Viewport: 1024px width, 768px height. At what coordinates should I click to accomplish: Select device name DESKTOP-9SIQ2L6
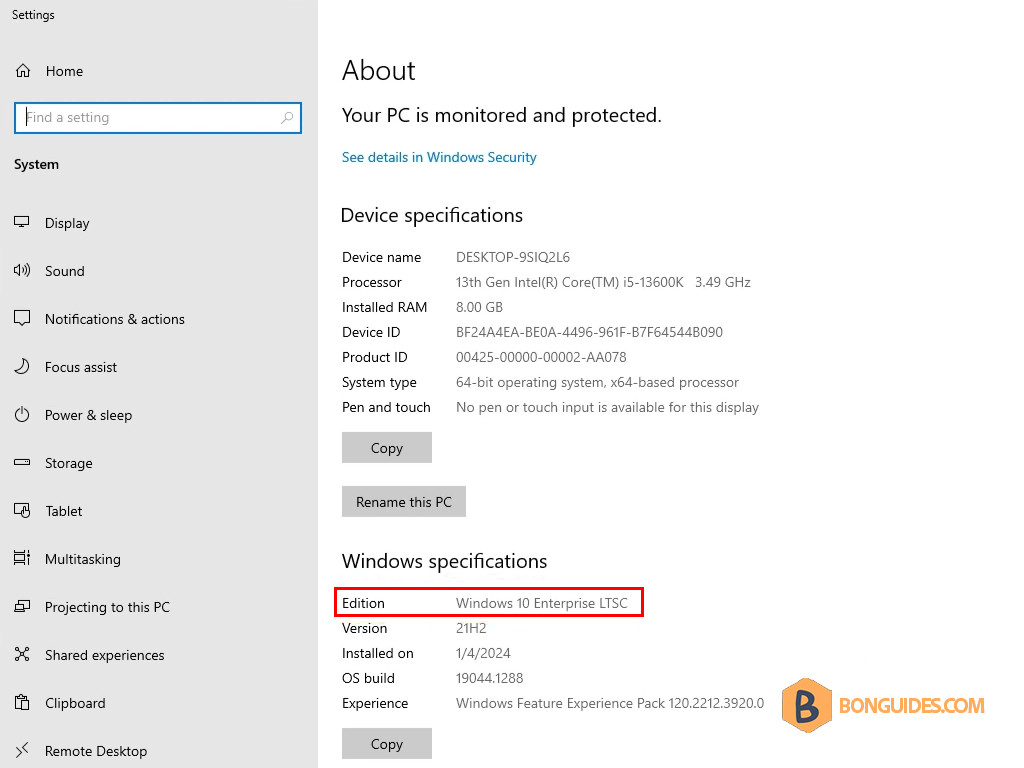(513, 257)
